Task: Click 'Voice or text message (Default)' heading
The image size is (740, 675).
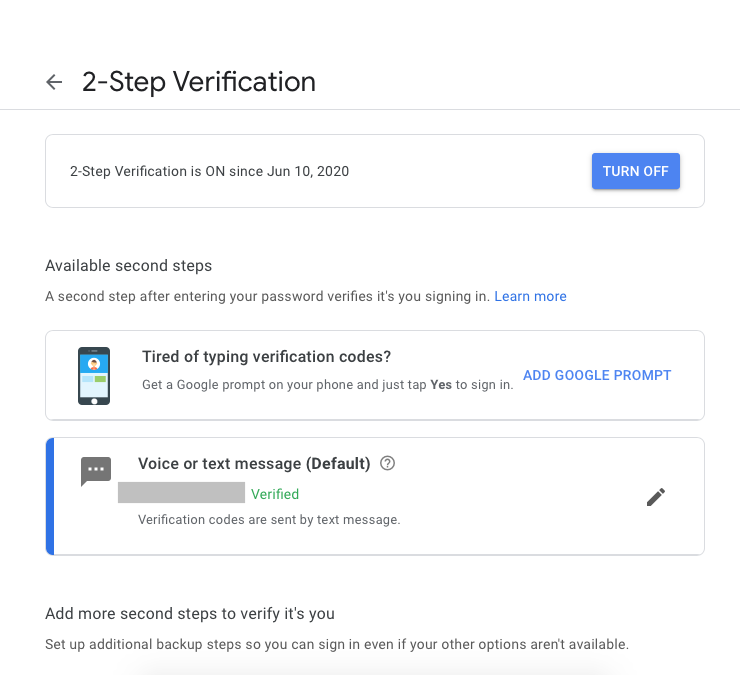Action: 254,464
